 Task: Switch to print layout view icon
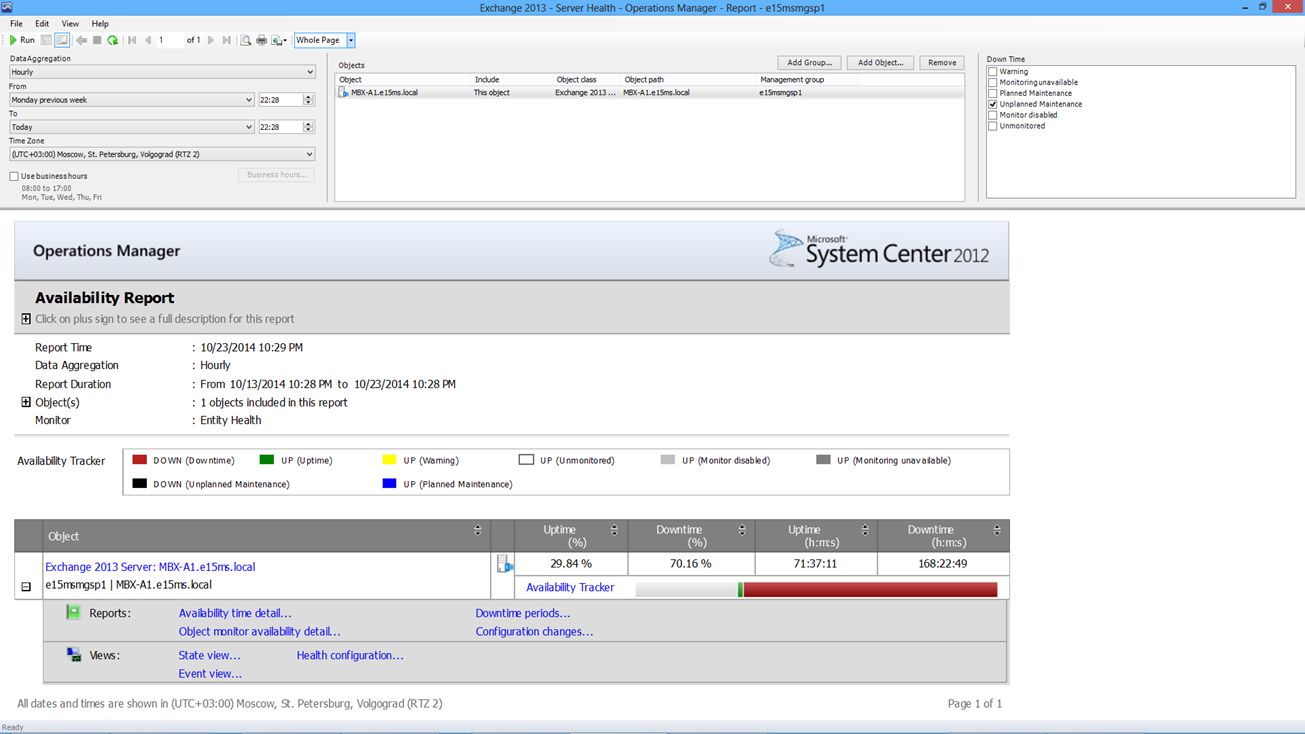[61, 40]
